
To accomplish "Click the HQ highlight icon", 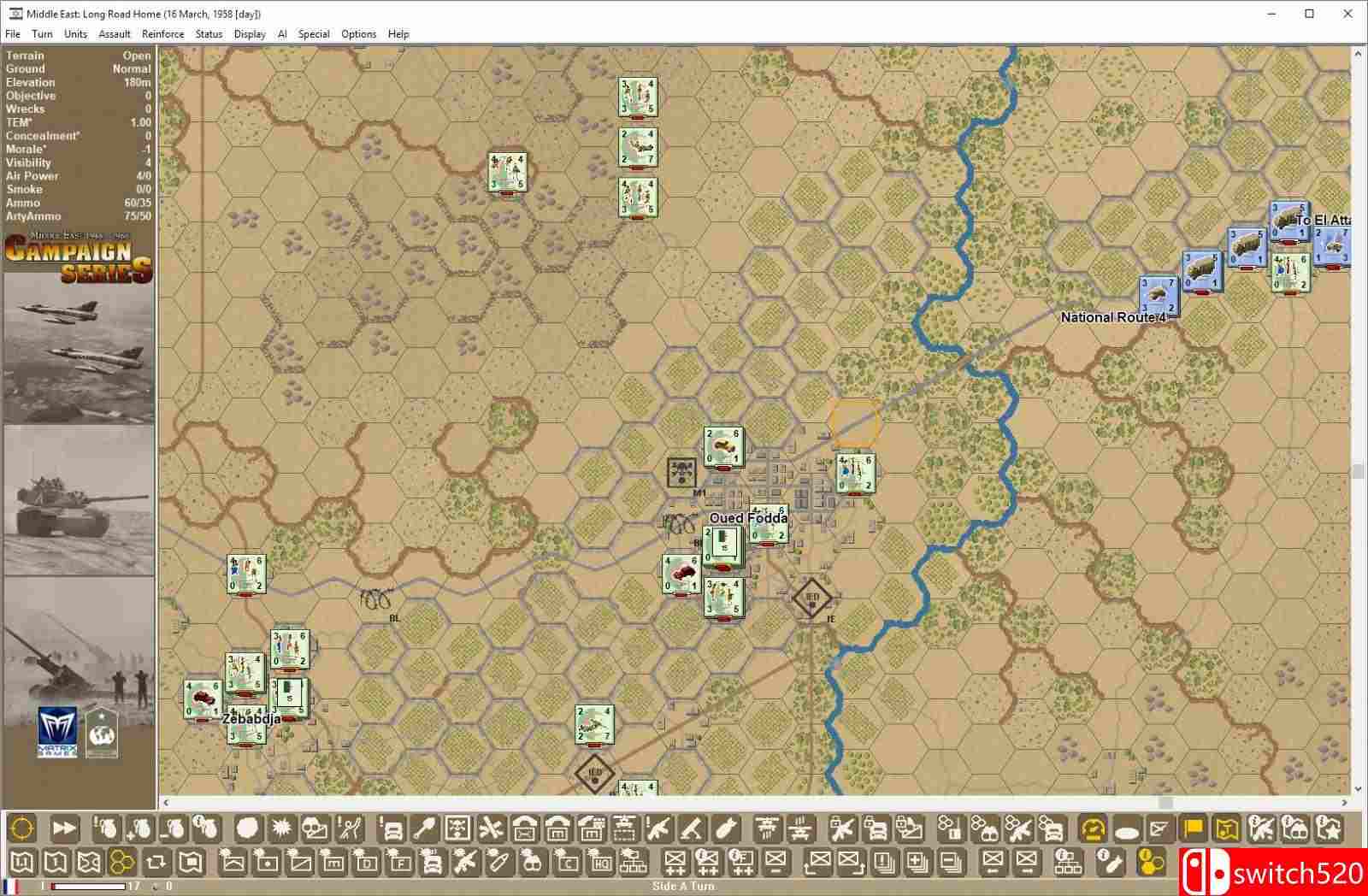I will (x=600, y=862).
